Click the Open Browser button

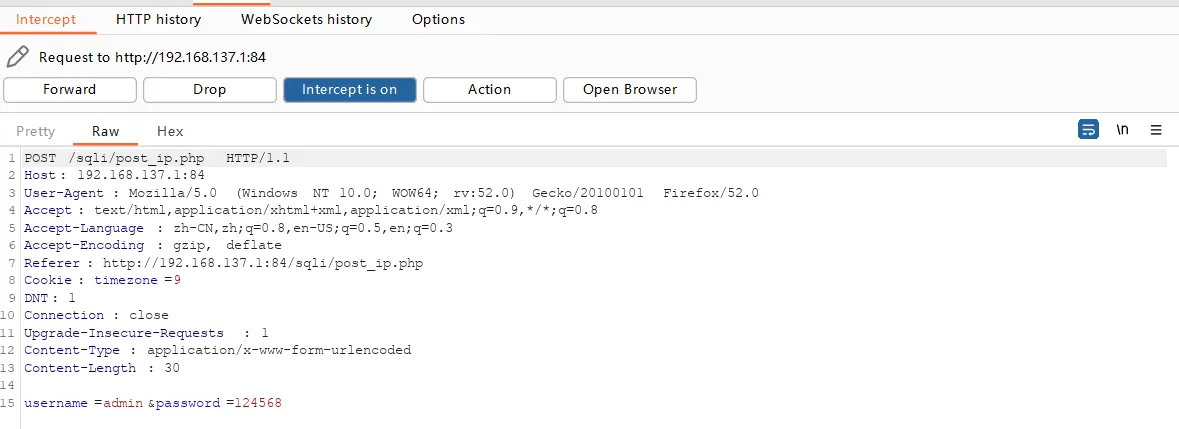click(629, 90)
